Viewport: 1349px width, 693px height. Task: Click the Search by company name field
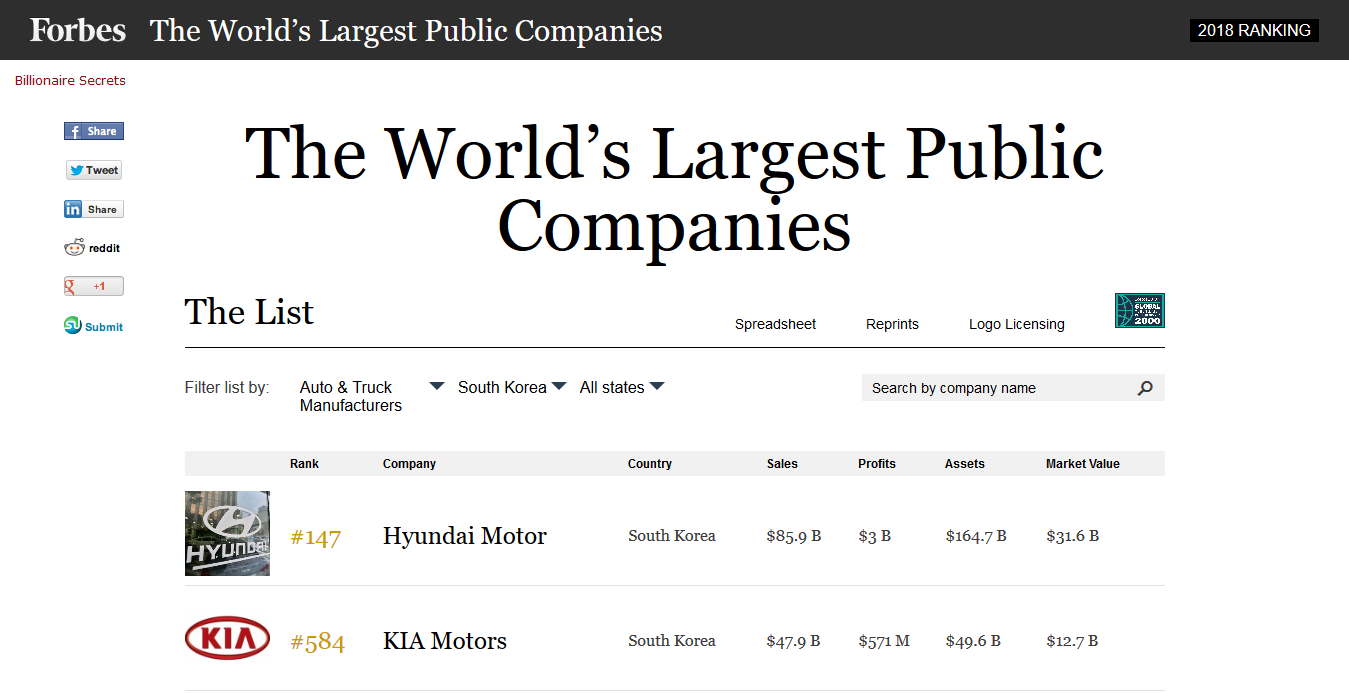(995, 388)
